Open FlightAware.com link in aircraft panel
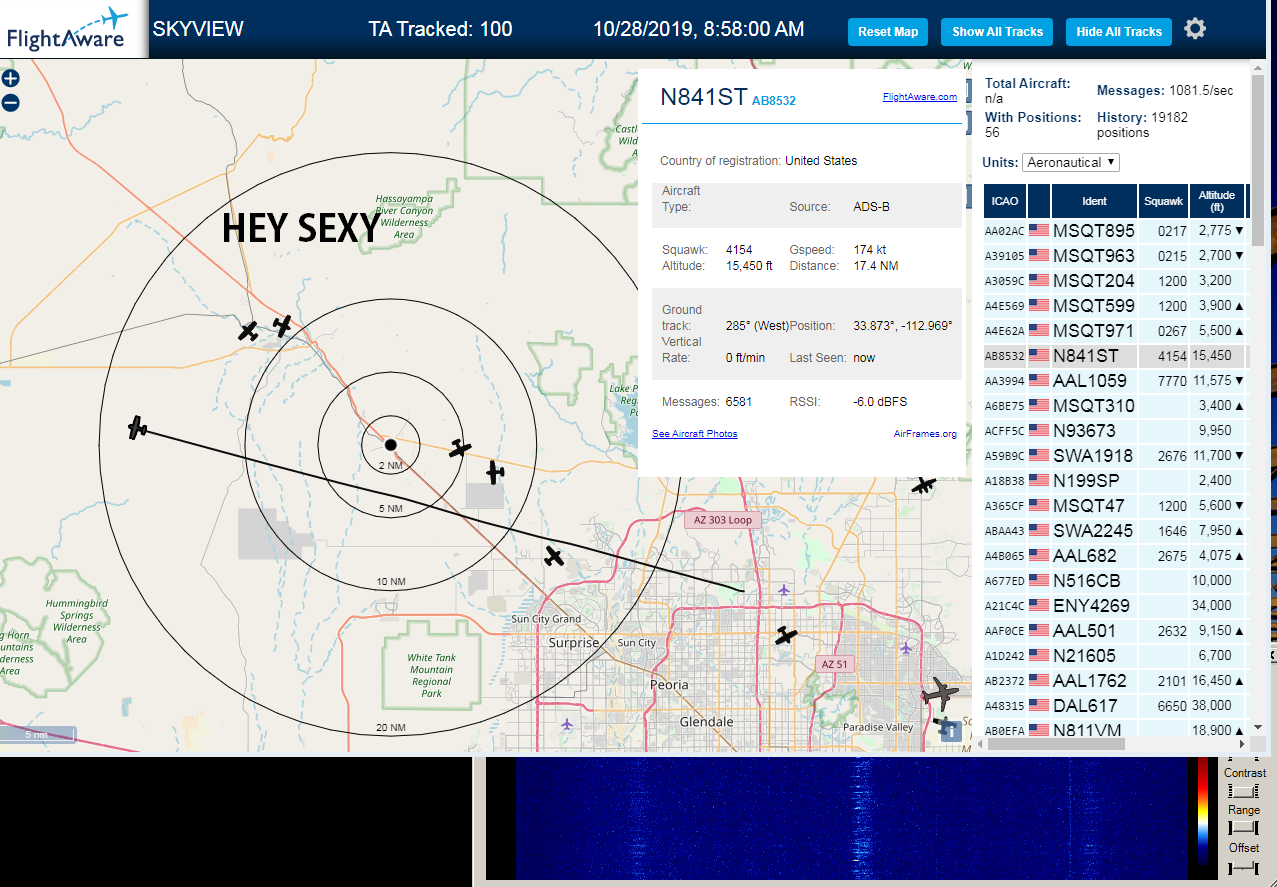1277x887 pixels. pyautogui.click(x=919, y=97)
